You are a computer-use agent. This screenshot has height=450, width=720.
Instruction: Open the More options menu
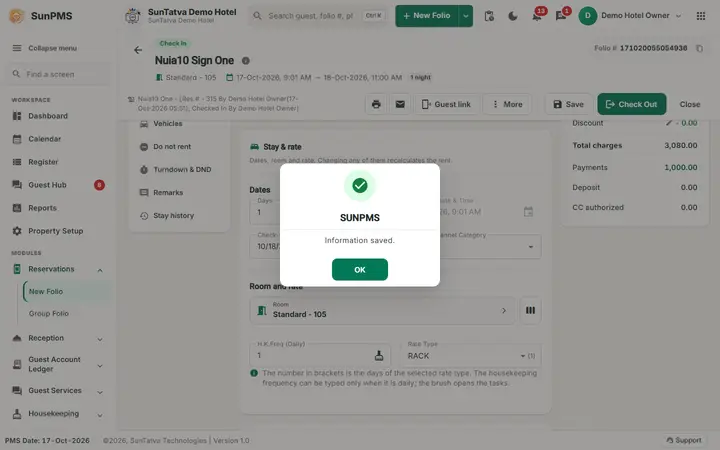point(507,104)
